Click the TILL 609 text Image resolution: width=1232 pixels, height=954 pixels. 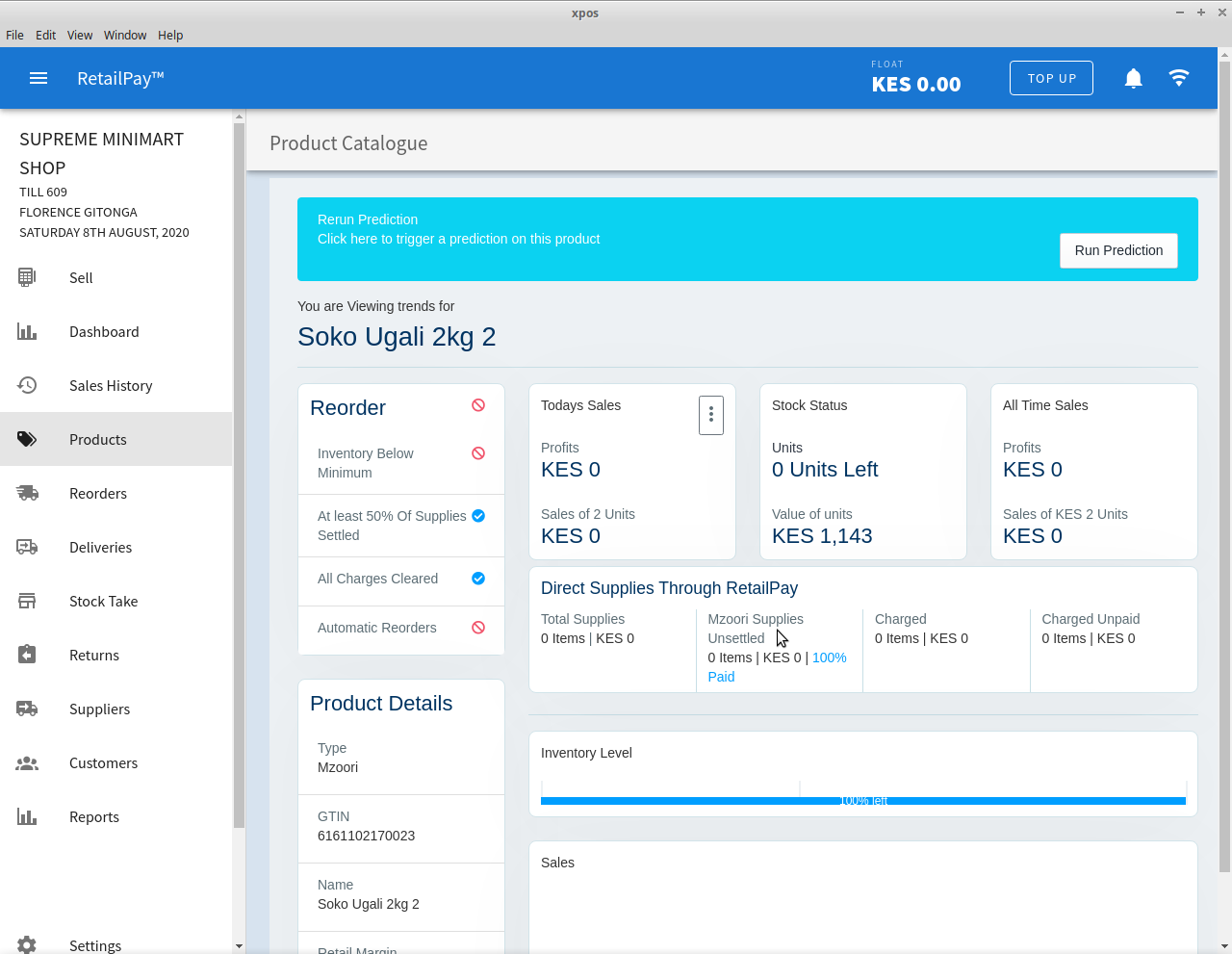[x=43, y=192]
